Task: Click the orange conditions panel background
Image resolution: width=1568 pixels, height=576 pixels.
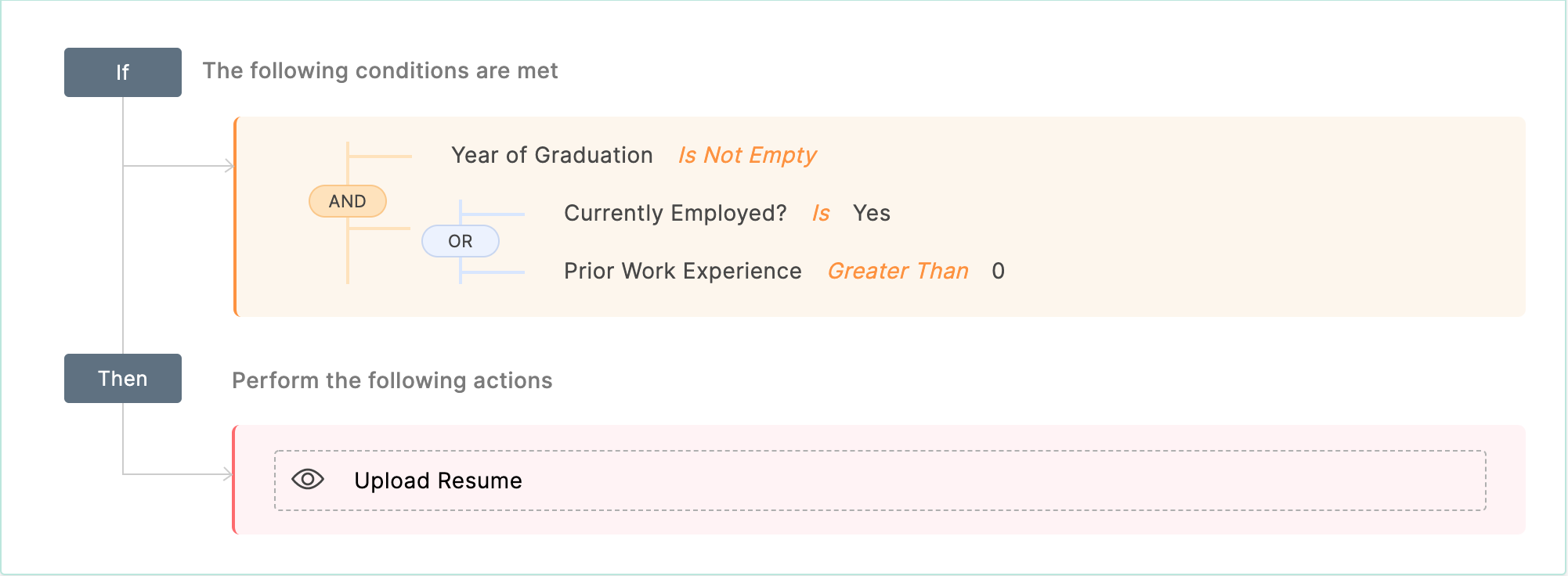Action: pos(1253,217)
